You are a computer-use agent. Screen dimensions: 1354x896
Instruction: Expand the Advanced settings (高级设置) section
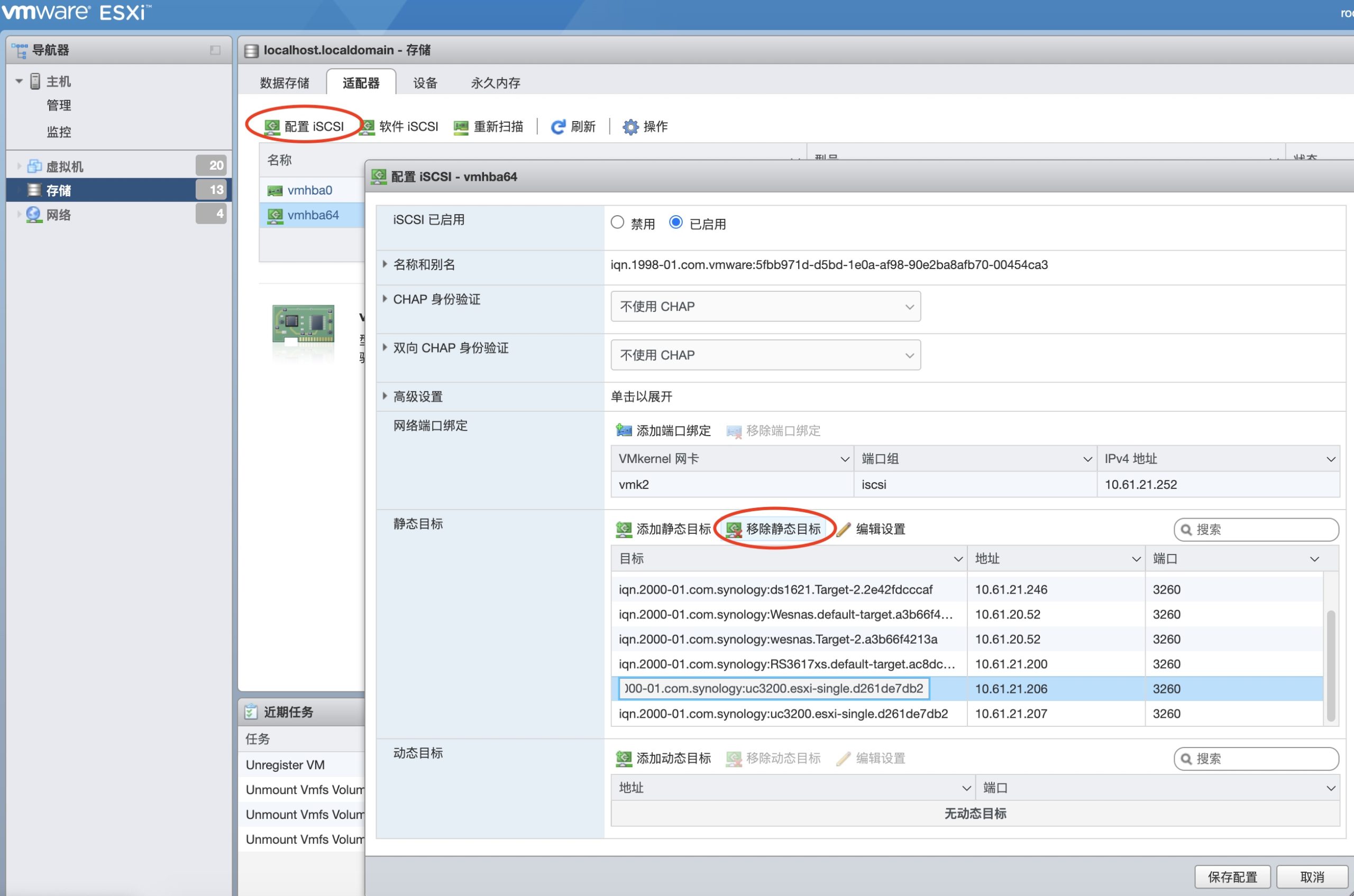(385, 396)
